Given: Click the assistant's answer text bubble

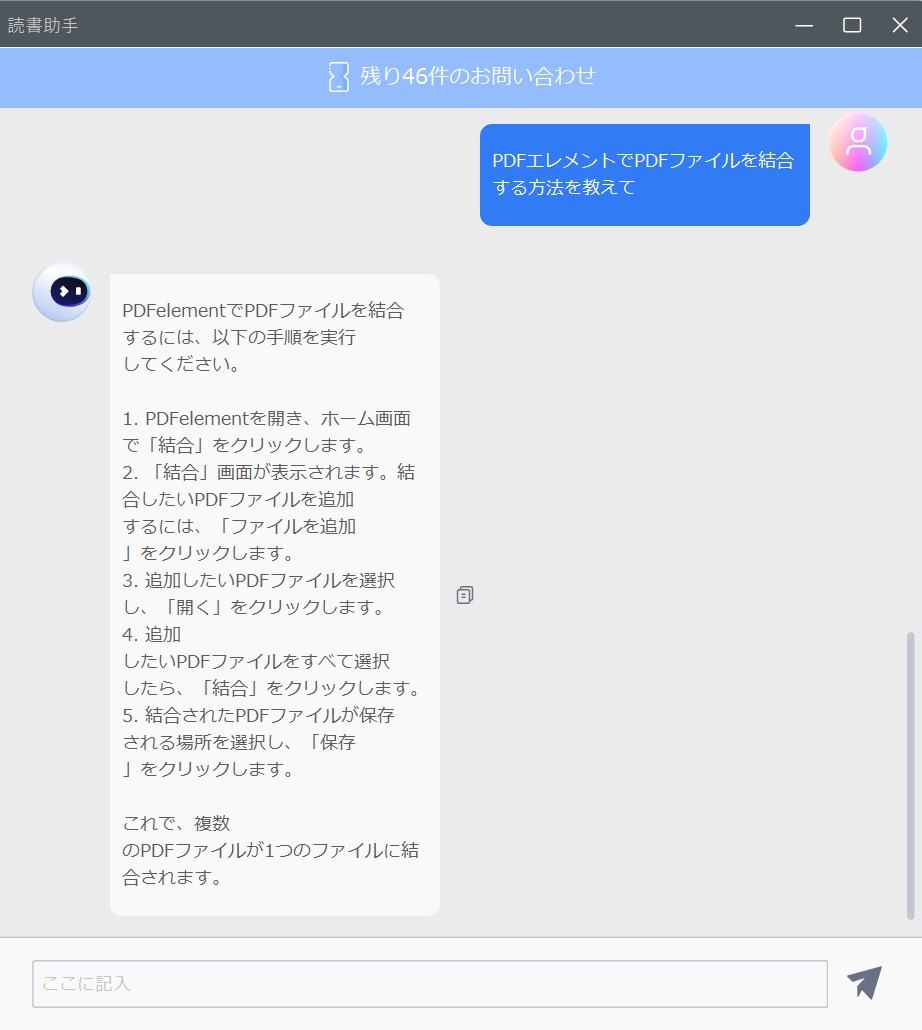Looking at the screenshot, I should [x=274, y=594].
